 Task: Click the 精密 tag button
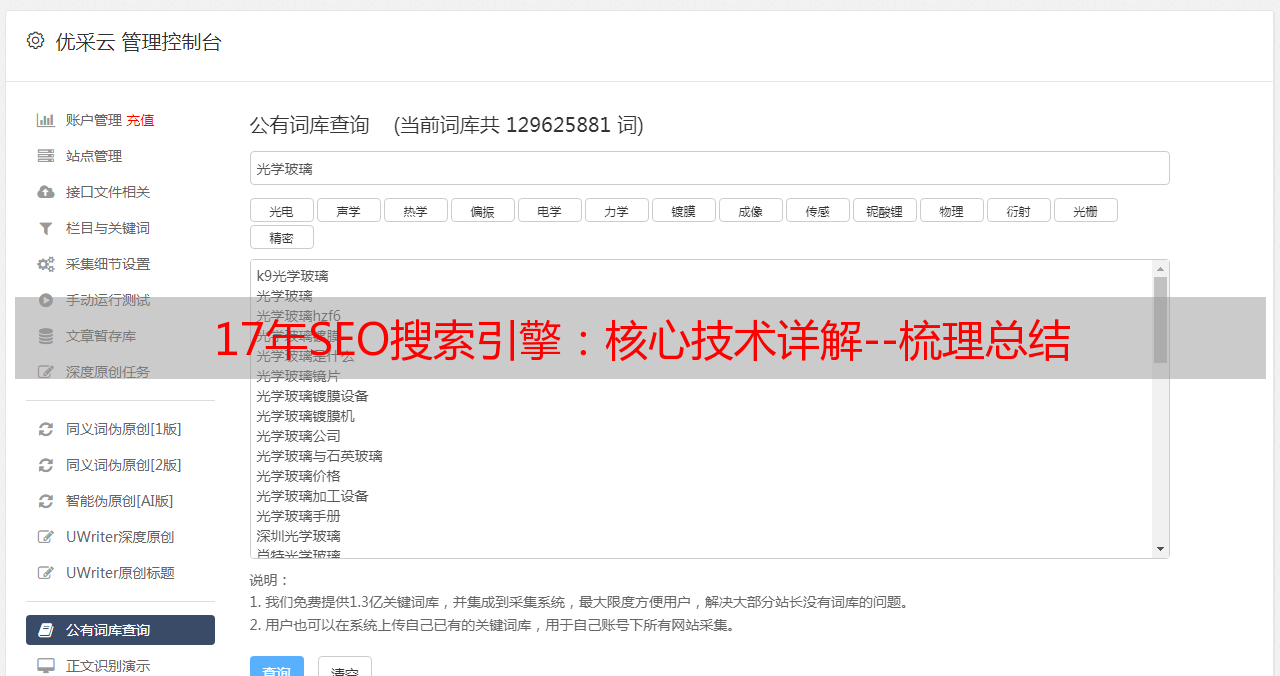[x=281, y=237]
